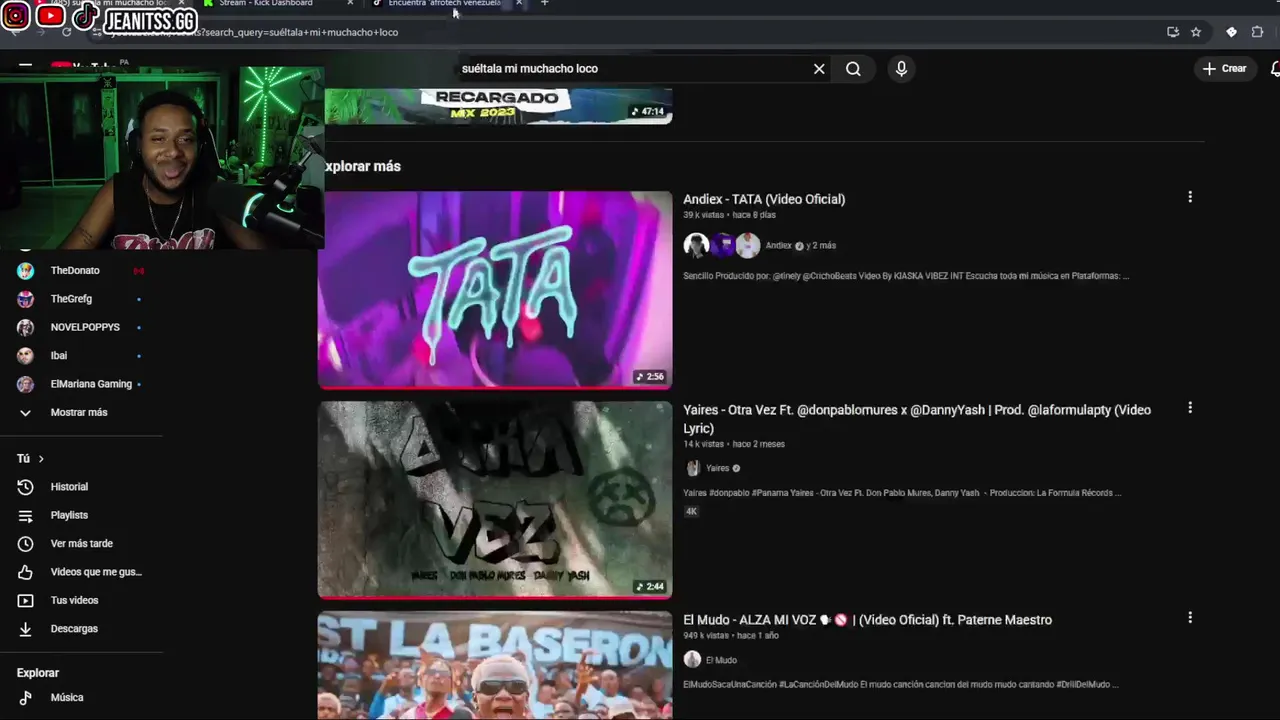Viewport: 1280px width, 720px height.
Task: Open Ver más tarde in the sidebar
Action: coord(81,544)
